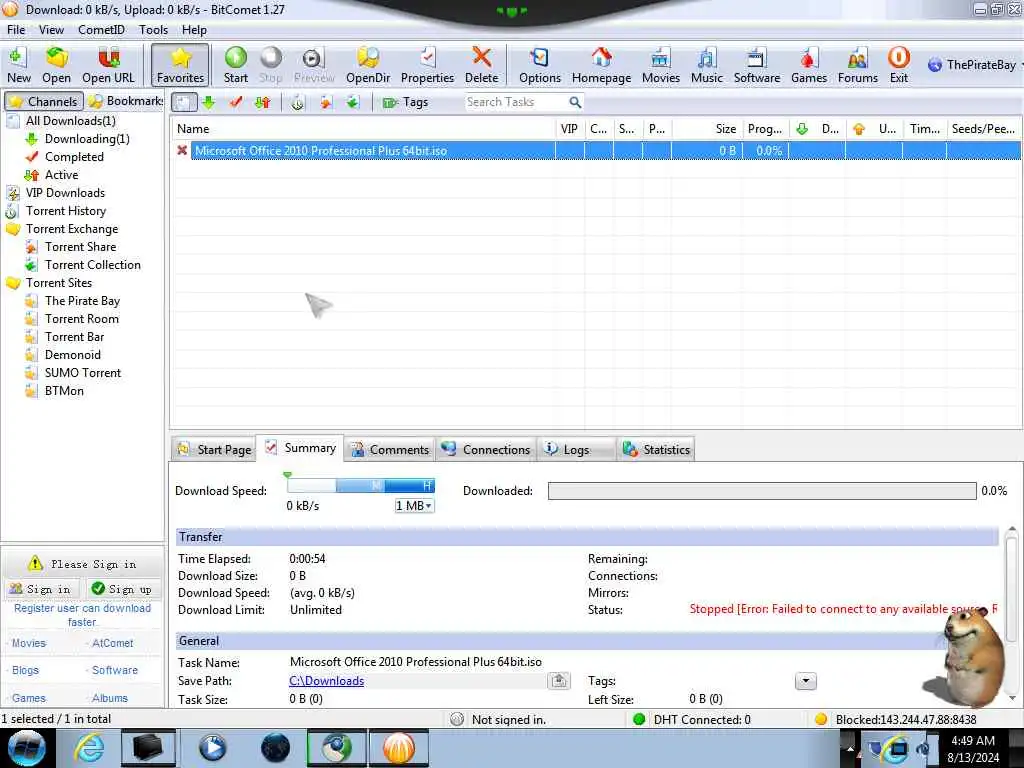Go to Homepage house icon
1024x768 pixels.
point(601,65)
